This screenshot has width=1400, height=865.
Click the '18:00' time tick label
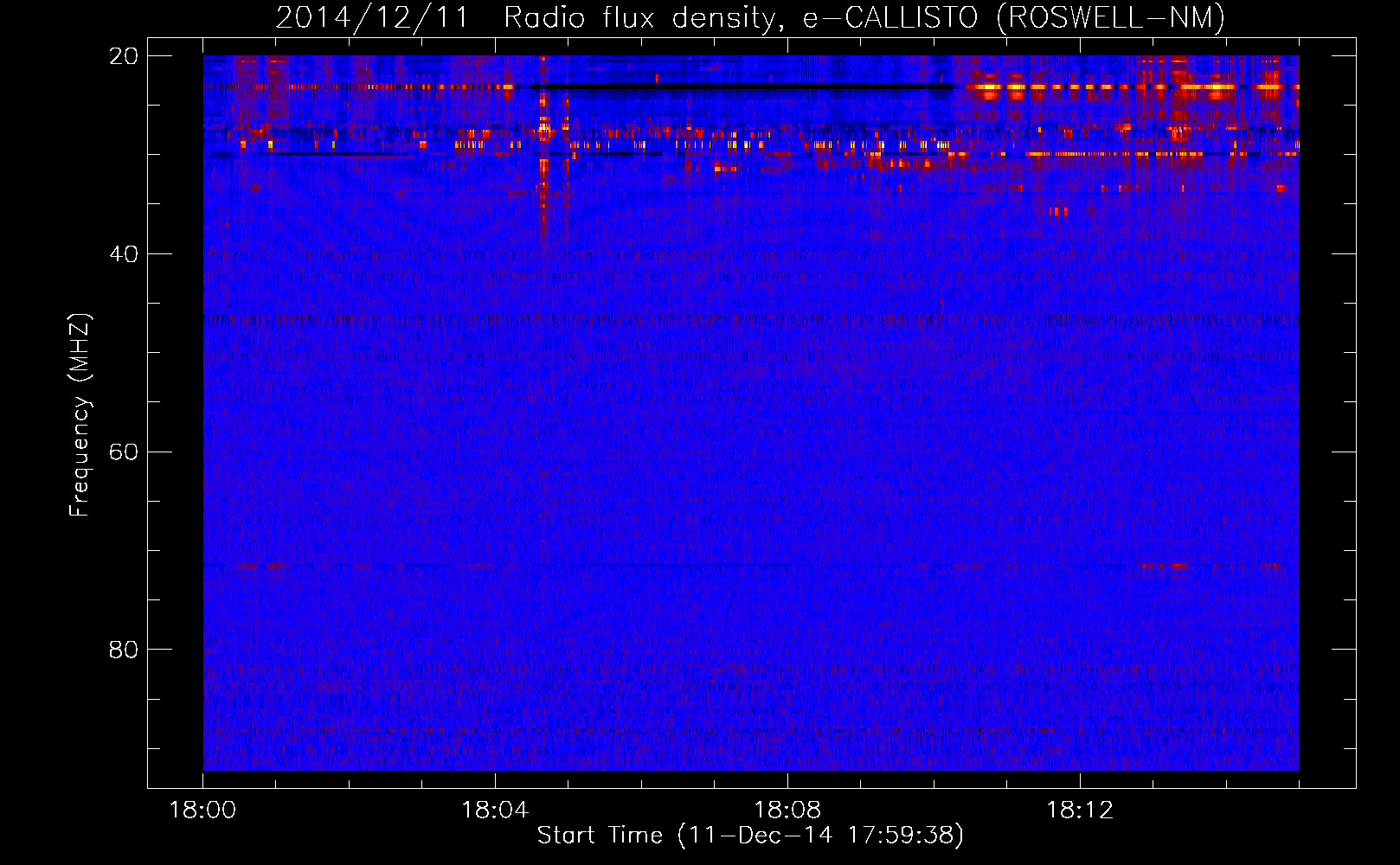click(x=202, y=811)
